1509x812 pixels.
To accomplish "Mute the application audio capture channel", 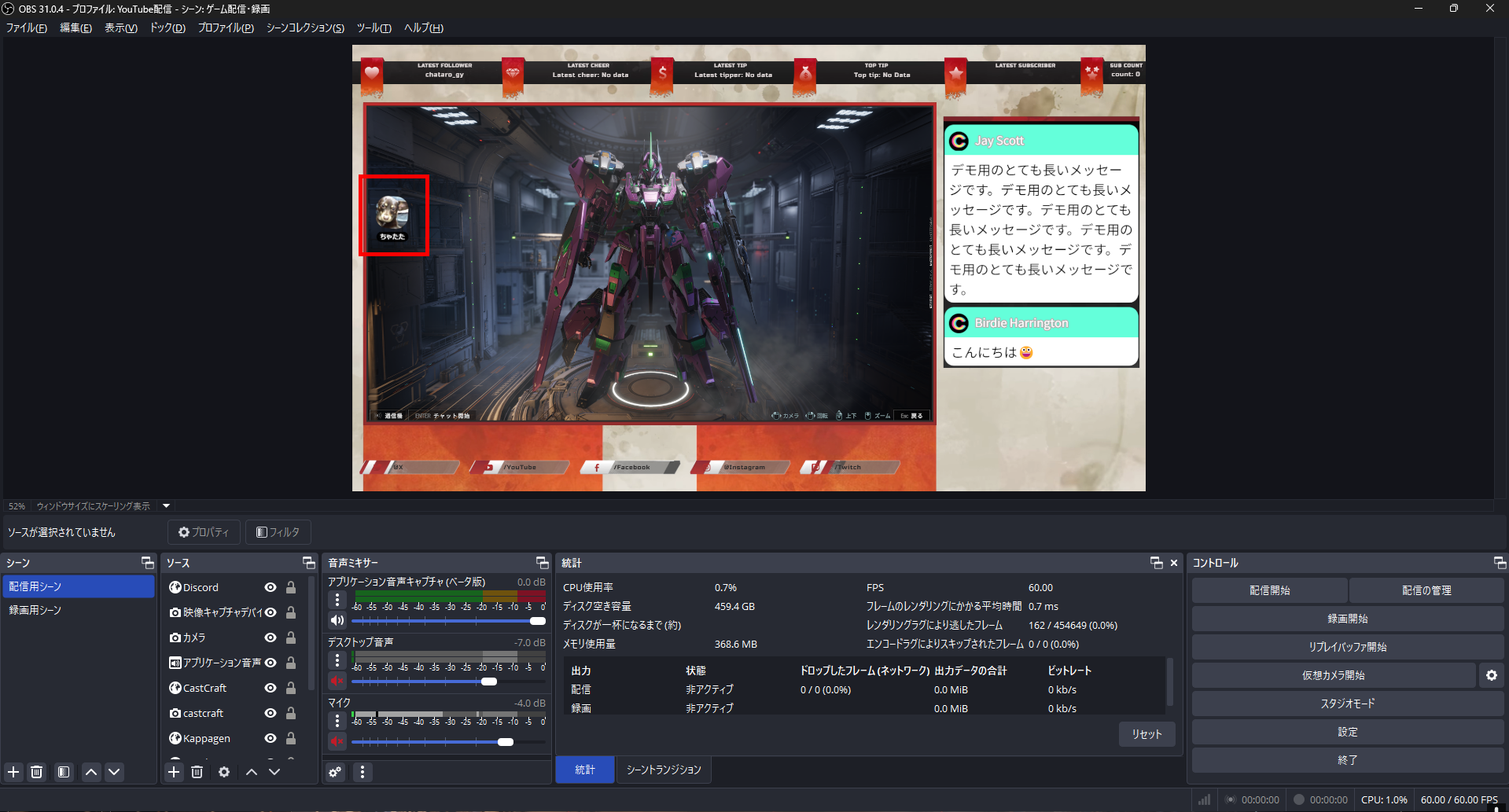I will point(337,620).
